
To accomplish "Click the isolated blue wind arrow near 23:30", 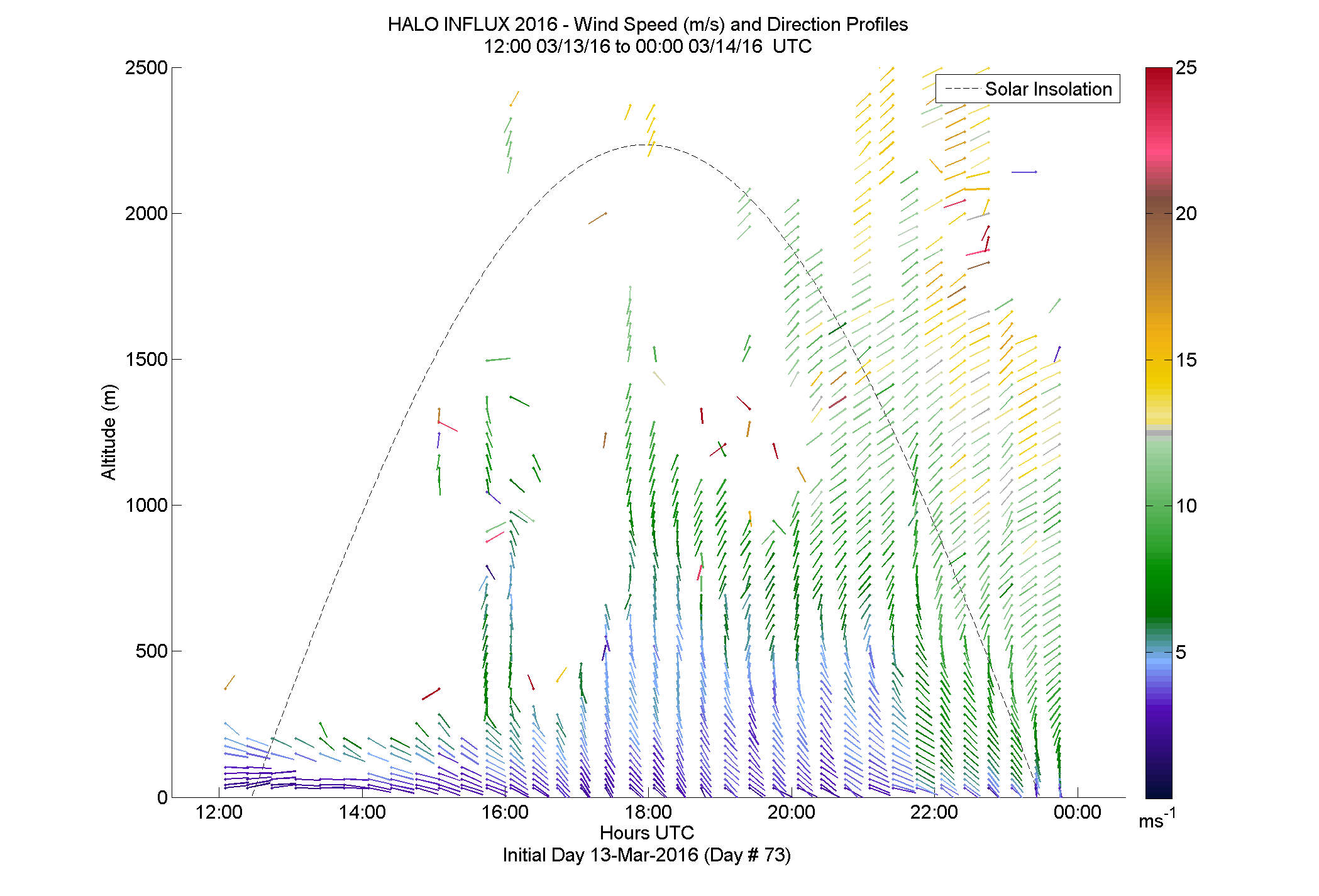I will click(1024, 172).
